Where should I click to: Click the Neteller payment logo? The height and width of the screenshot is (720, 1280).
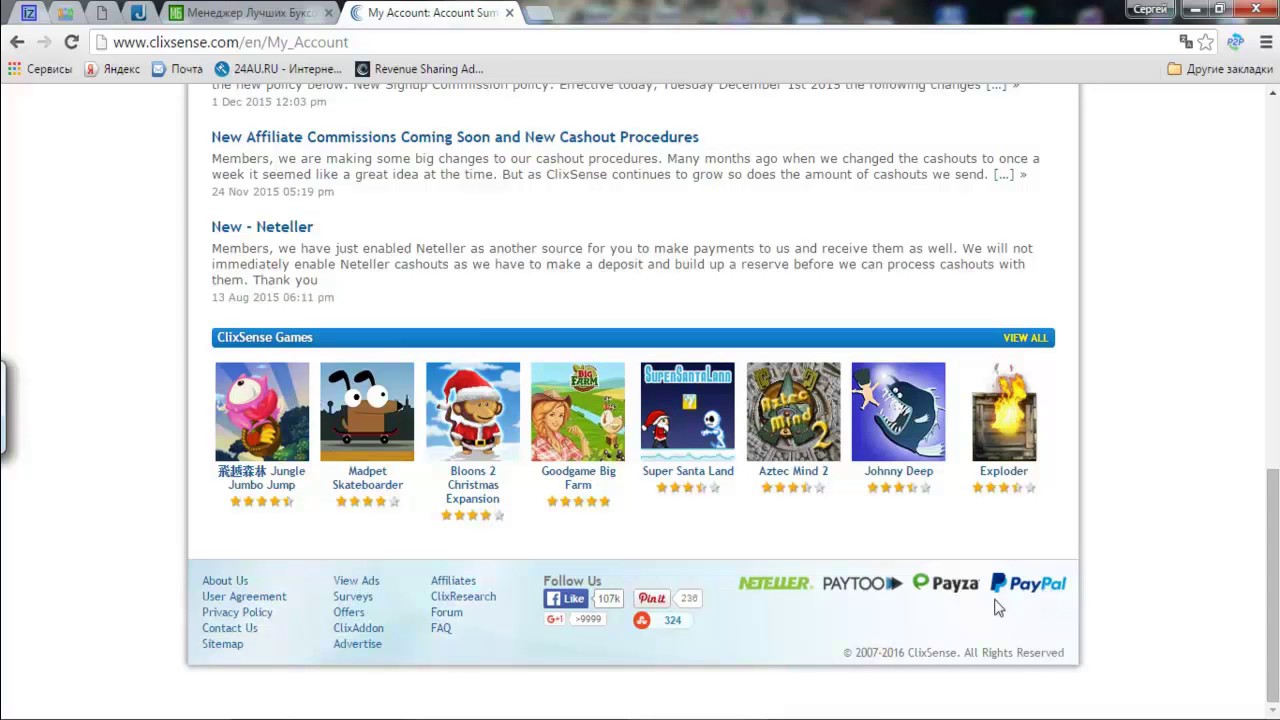775,583
